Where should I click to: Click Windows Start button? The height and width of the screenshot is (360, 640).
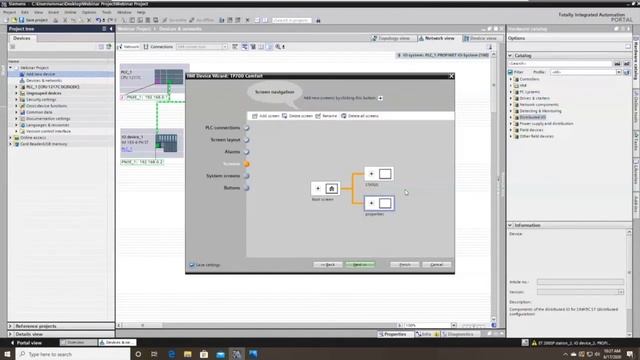7,354
